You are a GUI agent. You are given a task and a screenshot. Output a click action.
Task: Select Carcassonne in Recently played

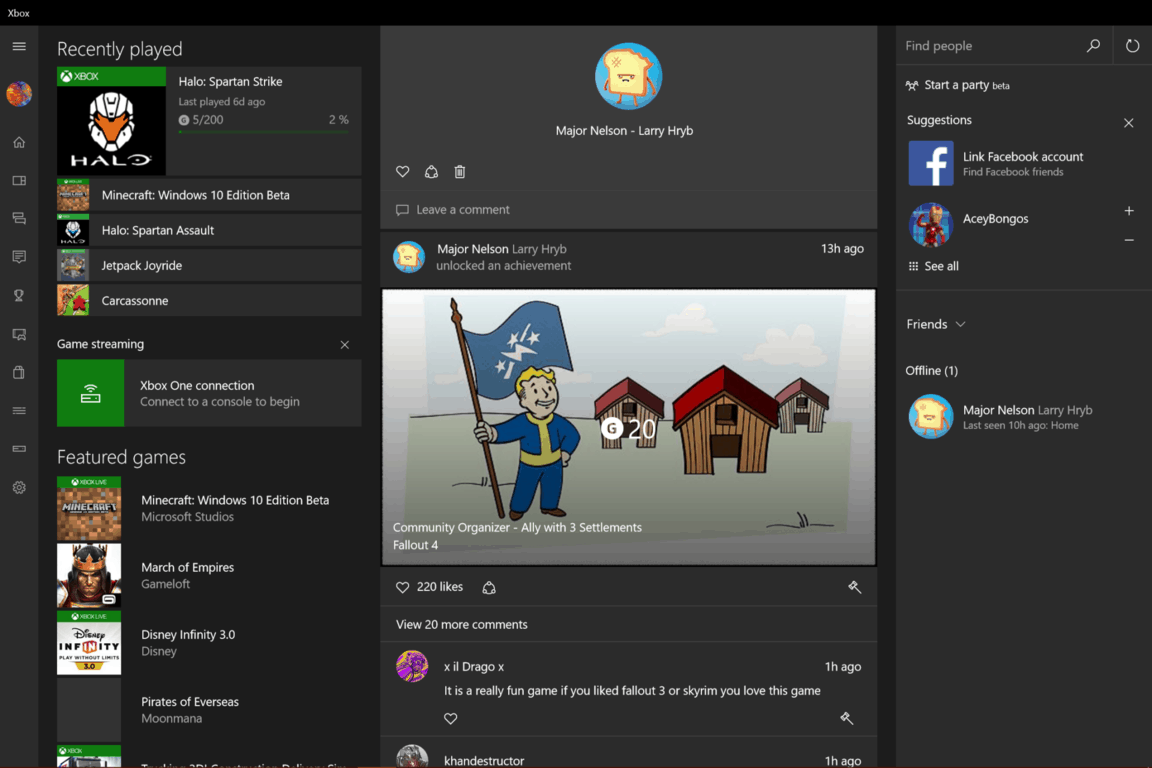[x=209, y=301]
